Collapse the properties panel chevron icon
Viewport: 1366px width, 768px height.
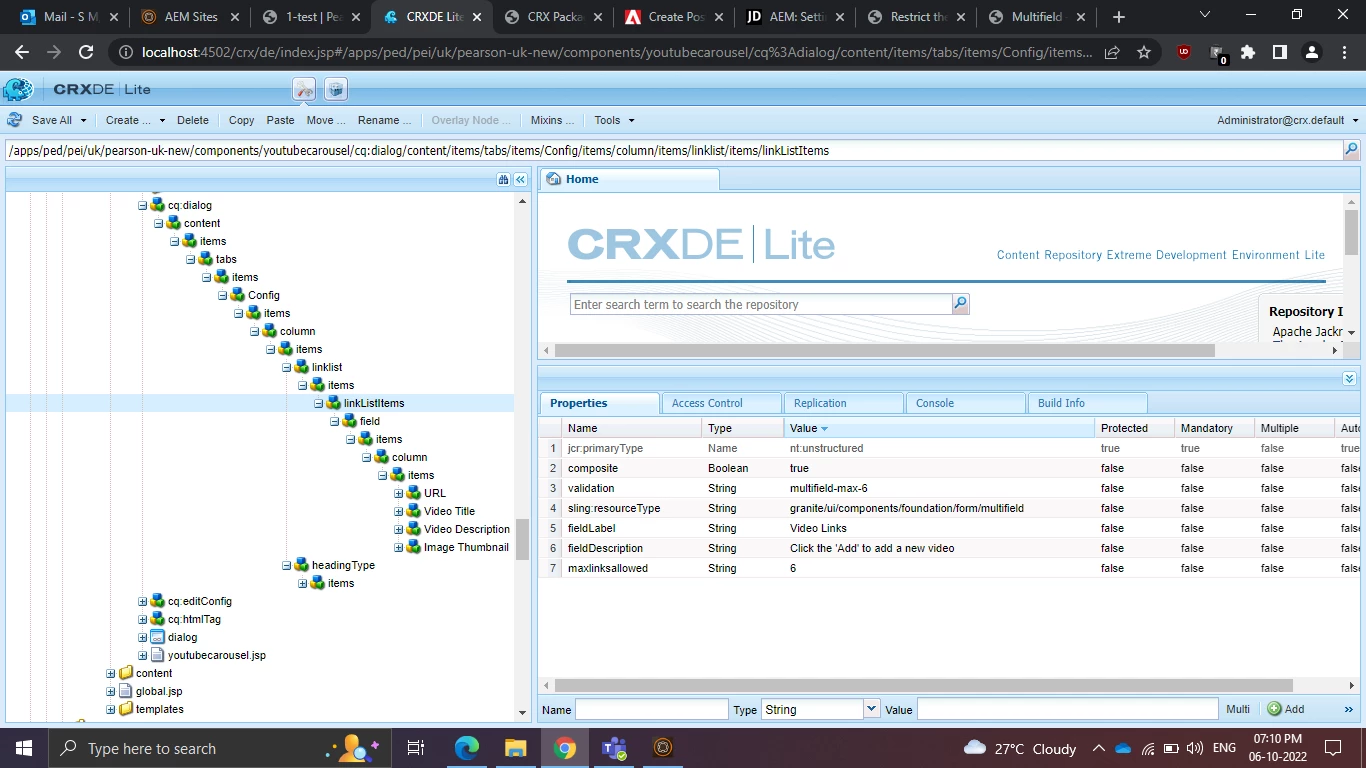point(1349,379)
